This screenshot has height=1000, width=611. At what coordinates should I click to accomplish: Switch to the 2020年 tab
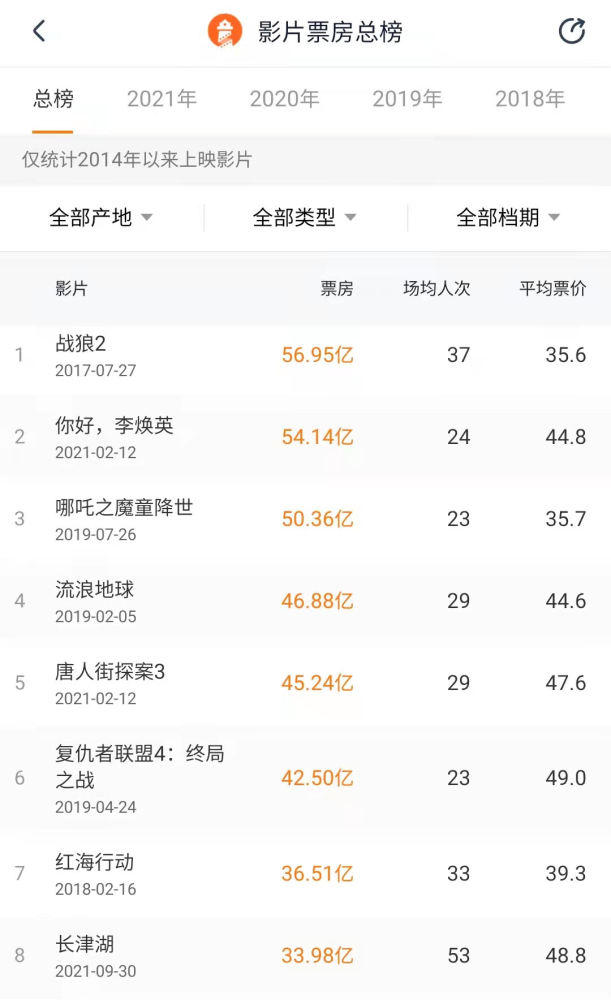point(285,99)
